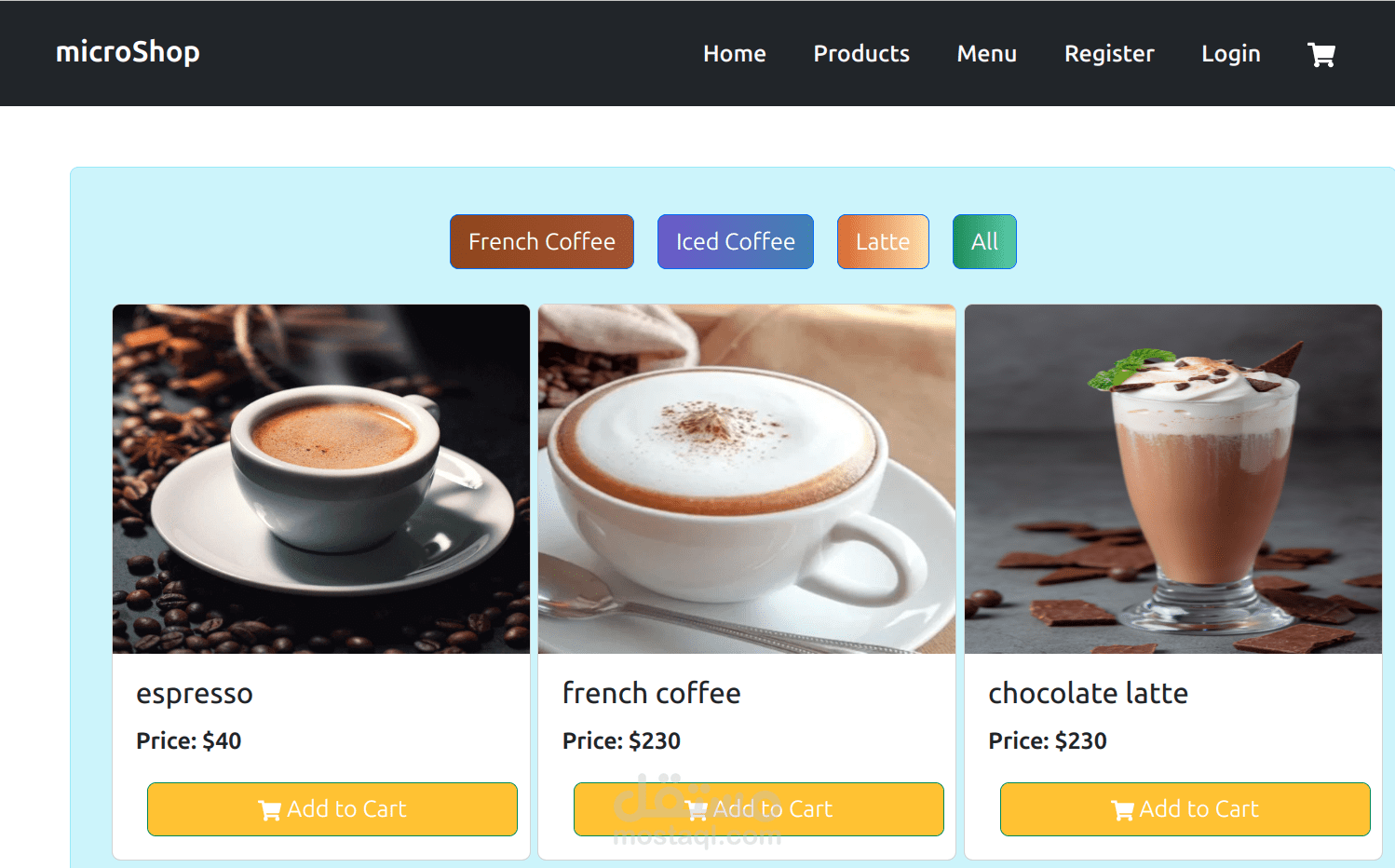Click the microShop brand logo
Viewport: 1395px width, 868px height.
(128, 52)
